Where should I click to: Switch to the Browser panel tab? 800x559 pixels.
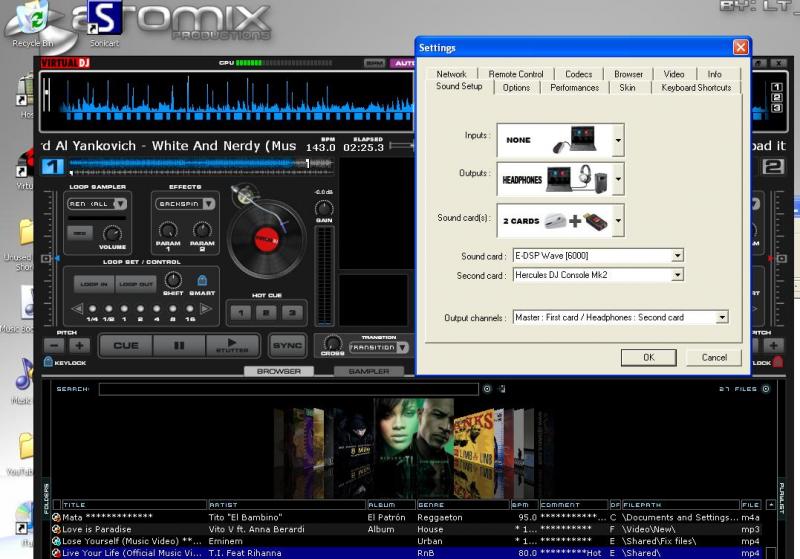coord(279,371)
